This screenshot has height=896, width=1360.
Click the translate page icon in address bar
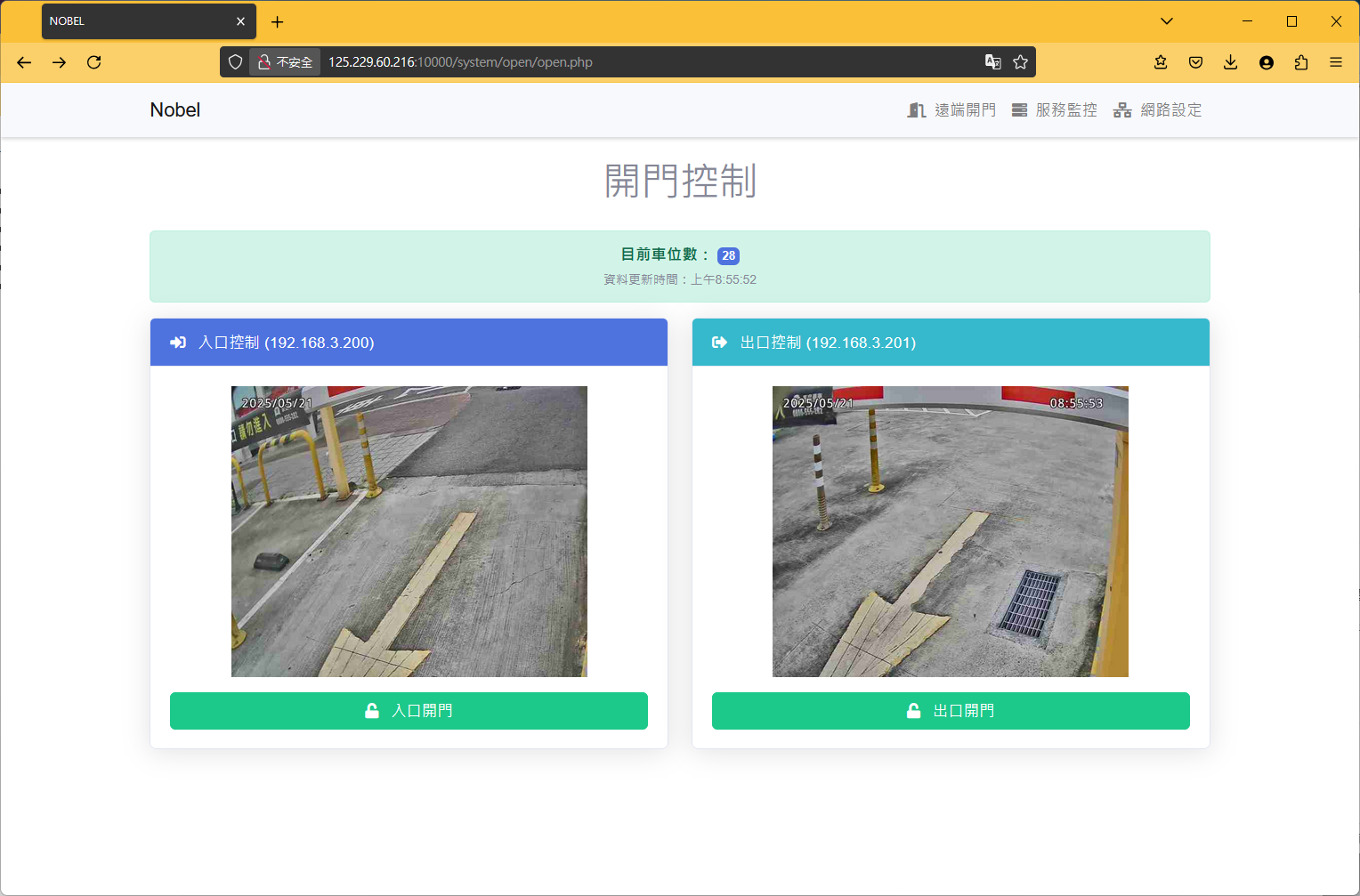click(992, 62)
